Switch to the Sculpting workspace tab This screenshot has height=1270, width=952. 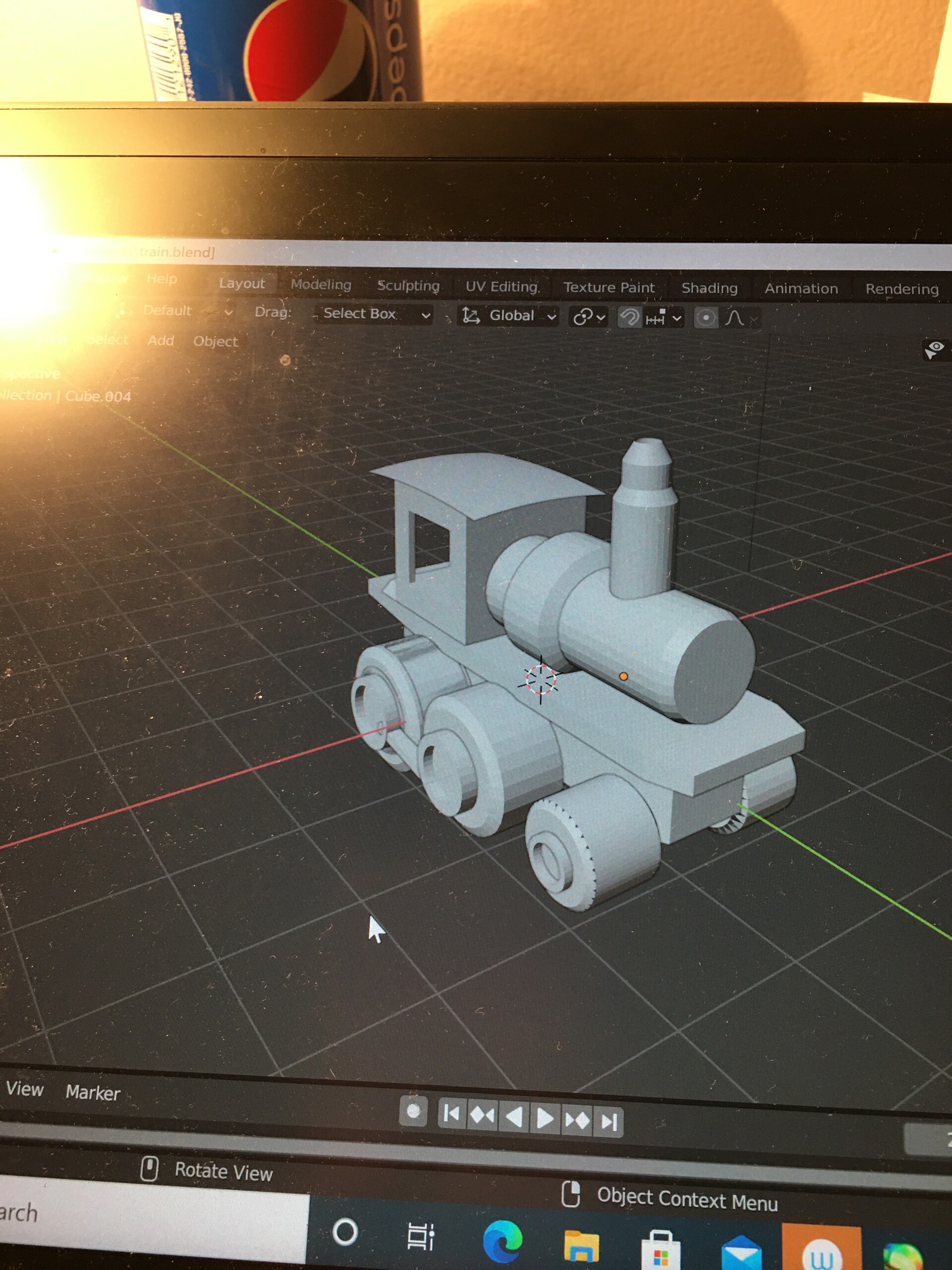pos(409,286)
